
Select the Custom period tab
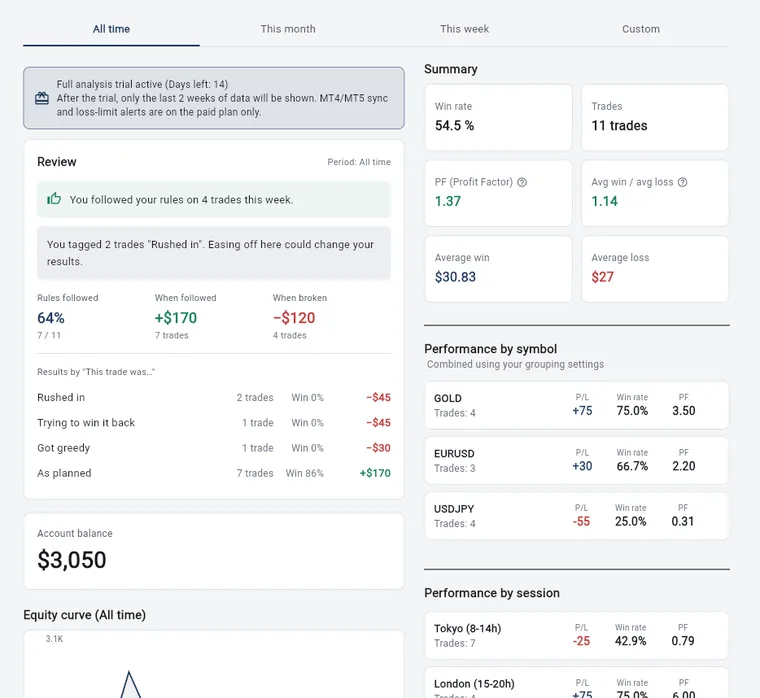641,29
